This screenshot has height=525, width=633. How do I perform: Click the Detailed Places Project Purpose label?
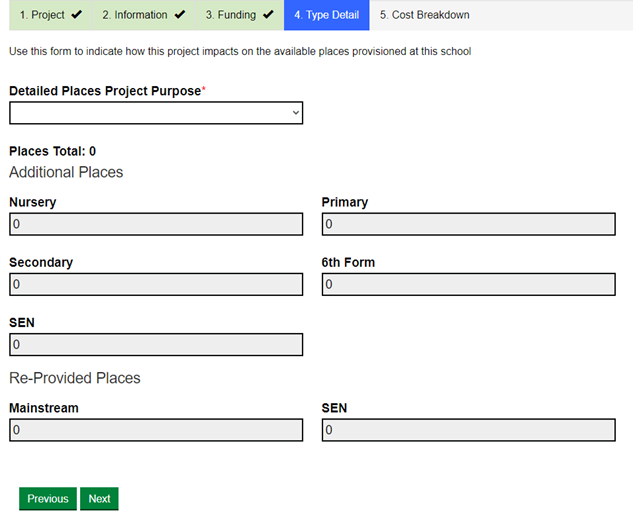click(x=105, y=91)
